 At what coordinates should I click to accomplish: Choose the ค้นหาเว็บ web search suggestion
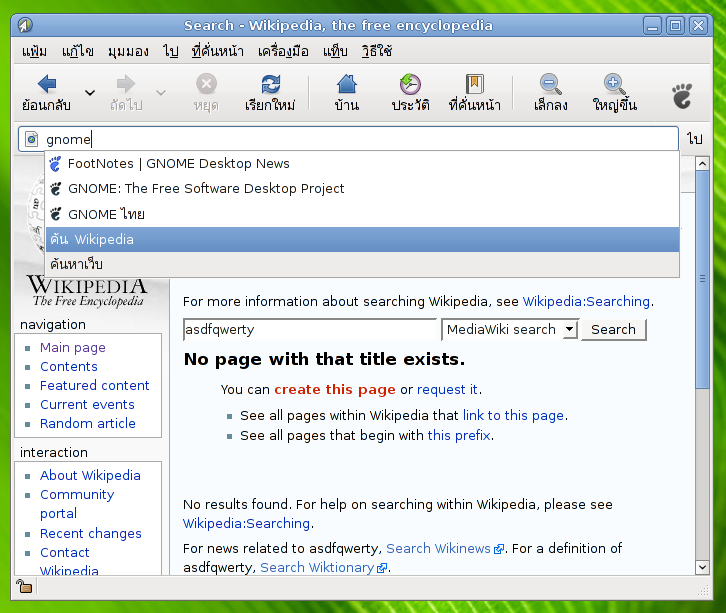click(x=362, y=264)
